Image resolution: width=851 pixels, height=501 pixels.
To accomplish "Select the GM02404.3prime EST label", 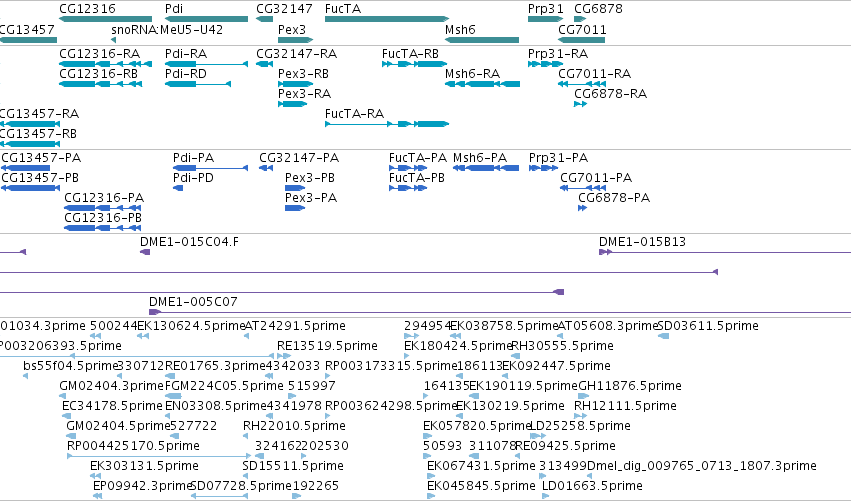I will click(x=112, y=385).
